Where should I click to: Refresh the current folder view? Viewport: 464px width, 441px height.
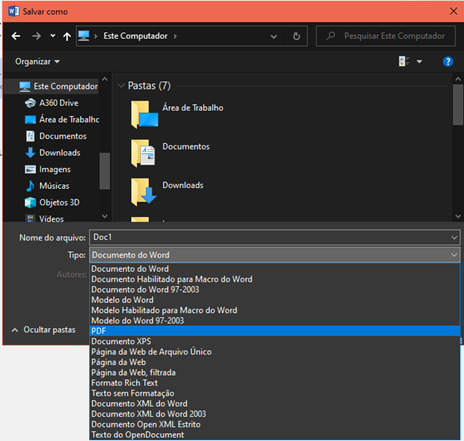pyautogui.click(x=296, y=36)
